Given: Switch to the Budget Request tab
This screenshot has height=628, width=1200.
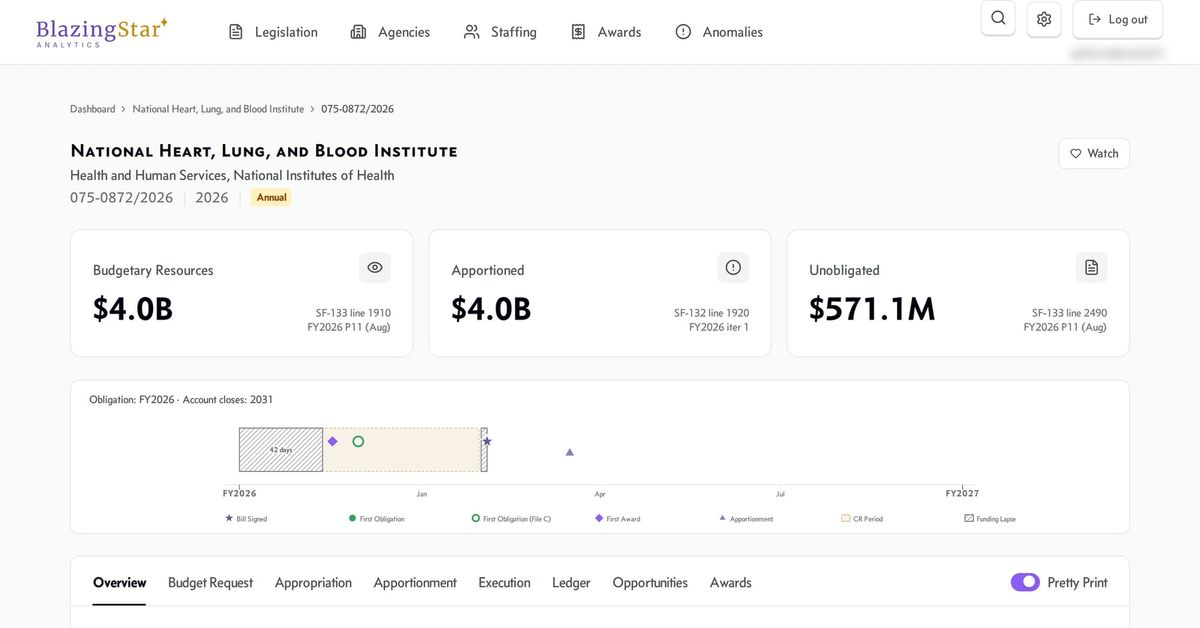Looking at the screenshot, I should tap(210, 583).
